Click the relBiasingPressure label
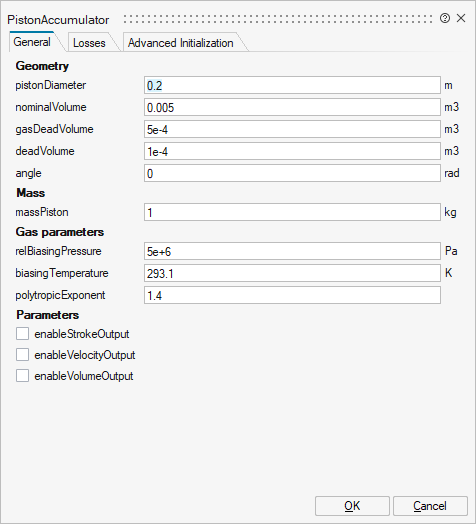Viewport: 476px width, 524px height. click(58, 251)
